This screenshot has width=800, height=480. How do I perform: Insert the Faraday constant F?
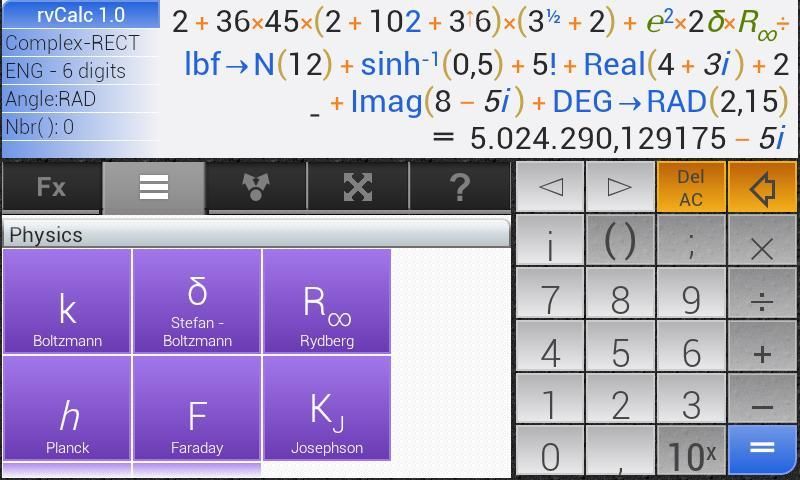[197, 409]
